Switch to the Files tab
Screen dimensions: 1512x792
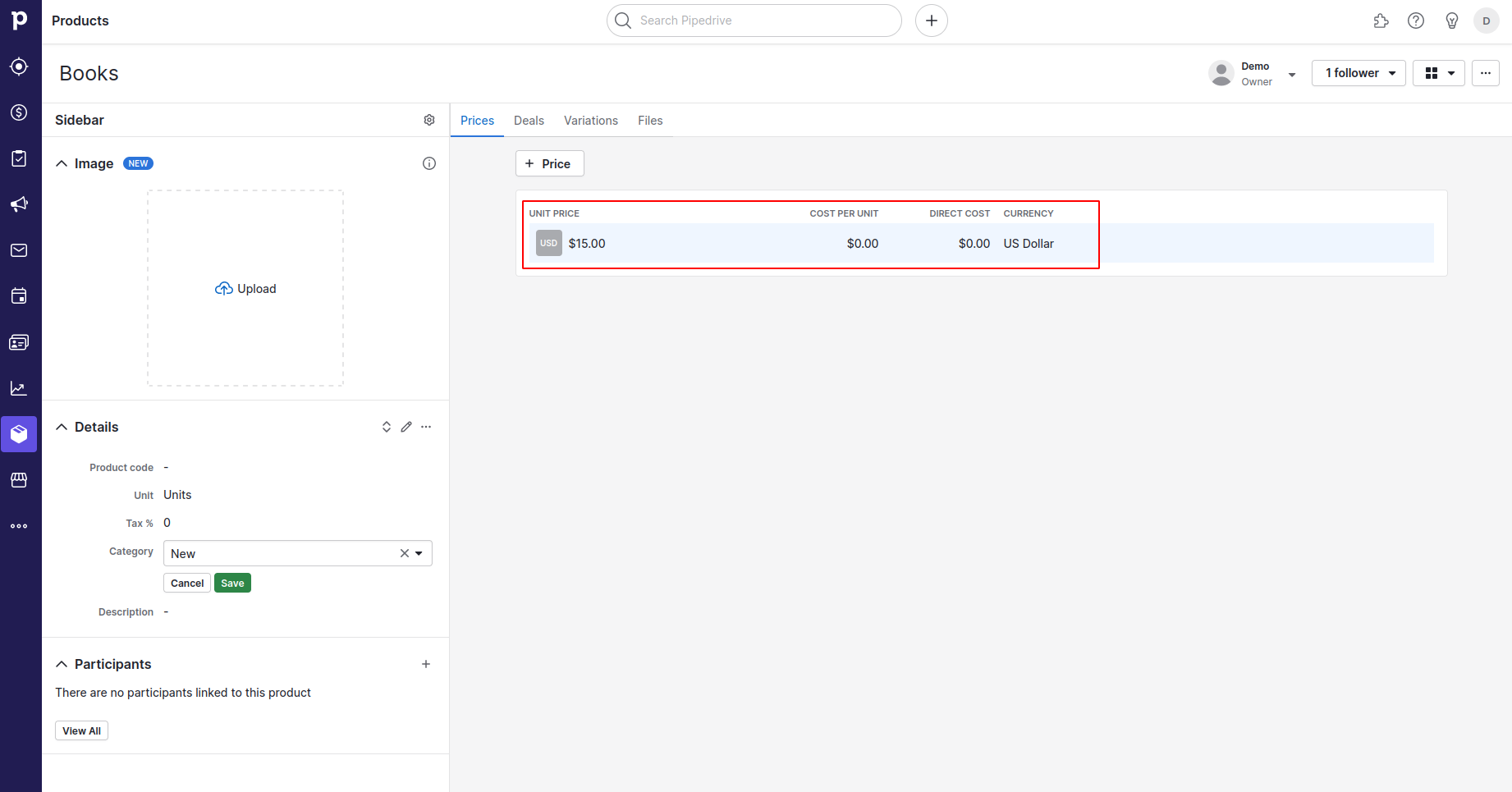pos(650,121)
